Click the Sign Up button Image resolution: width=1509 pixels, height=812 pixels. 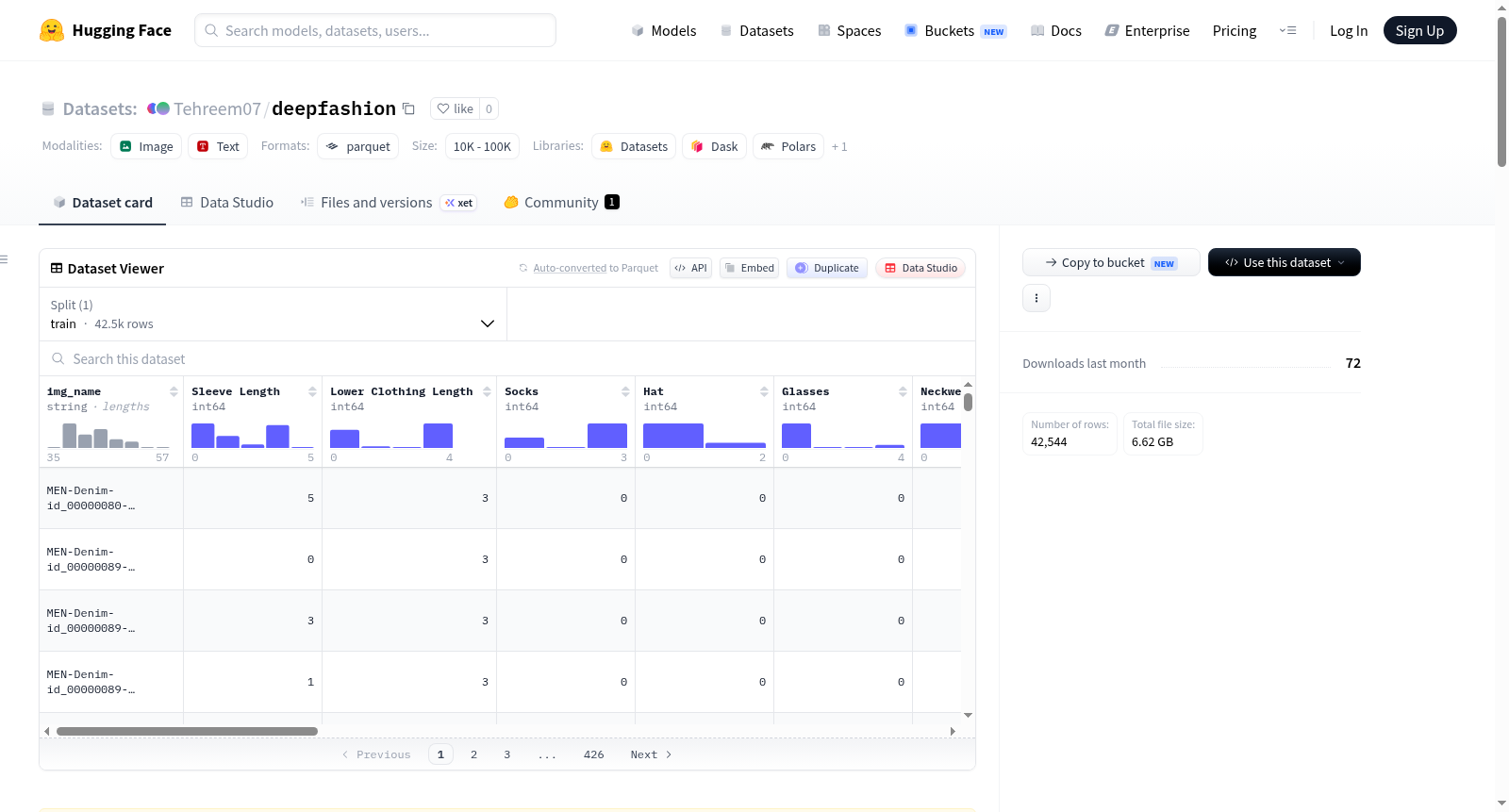point(1419,30)
